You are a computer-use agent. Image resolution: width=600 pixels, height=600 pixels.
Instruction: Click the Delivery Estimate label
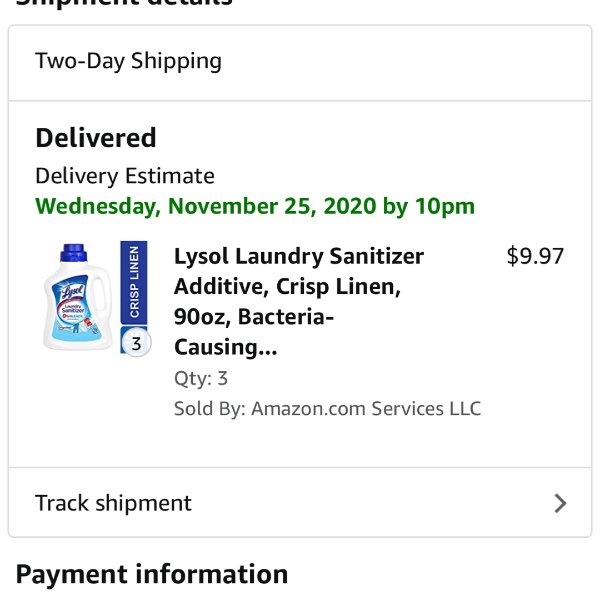(125, 176)
